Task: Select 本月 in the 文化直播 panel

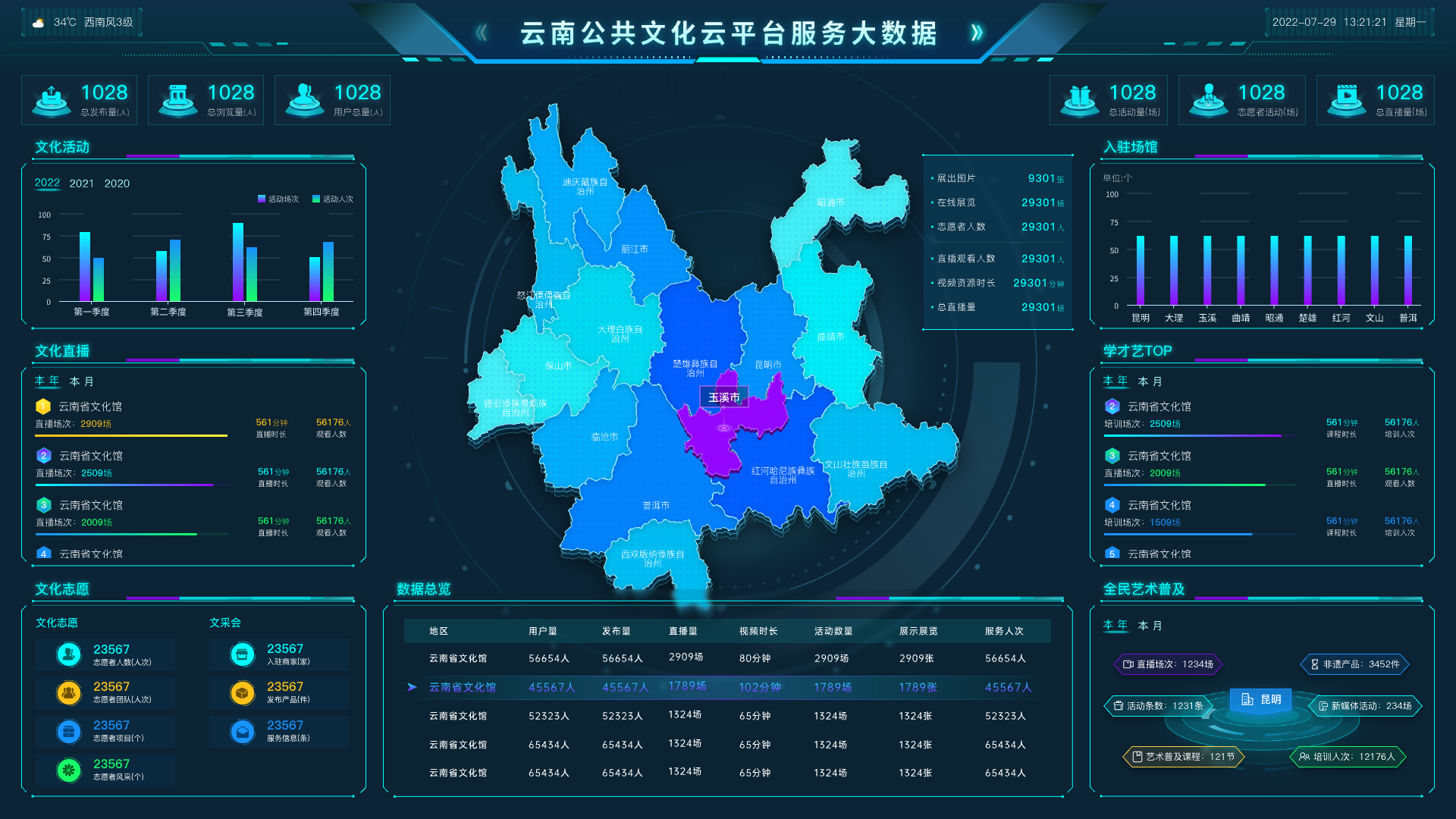Action: [x=81, y=381]
